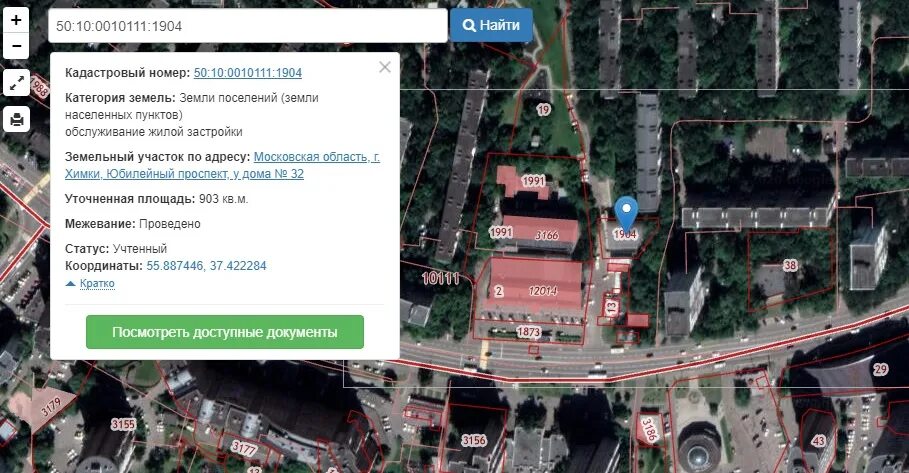Select parcel labeled 3186 on map

[x=649, y=430]
